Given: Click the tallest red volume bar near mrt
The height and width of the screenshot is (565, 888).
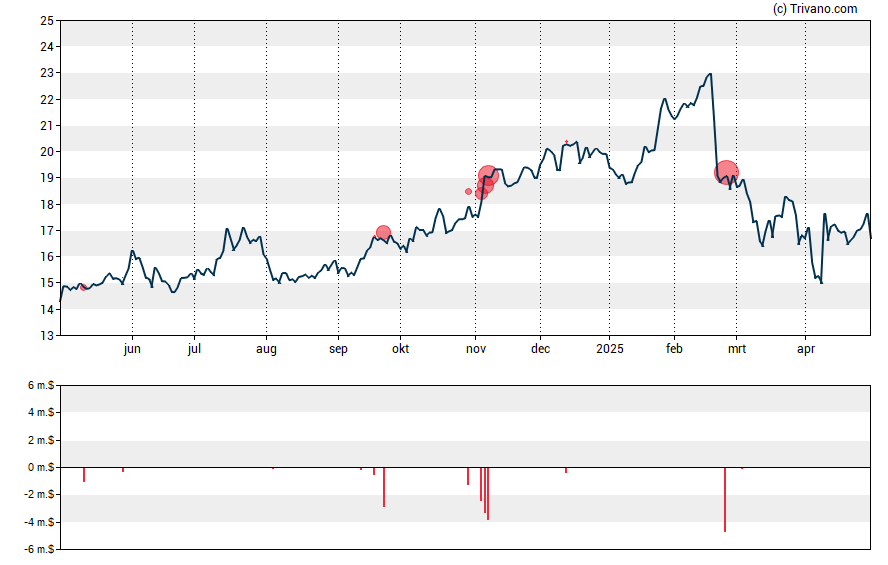Looking at the screenshot, I should [725, 499].
